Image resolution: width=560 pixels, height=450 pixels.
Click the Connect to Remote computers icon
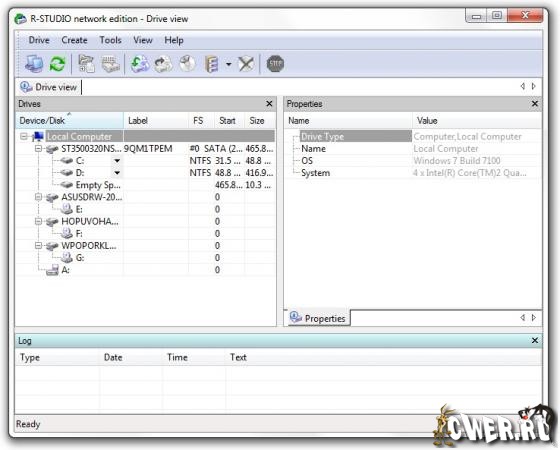(34, 64)
